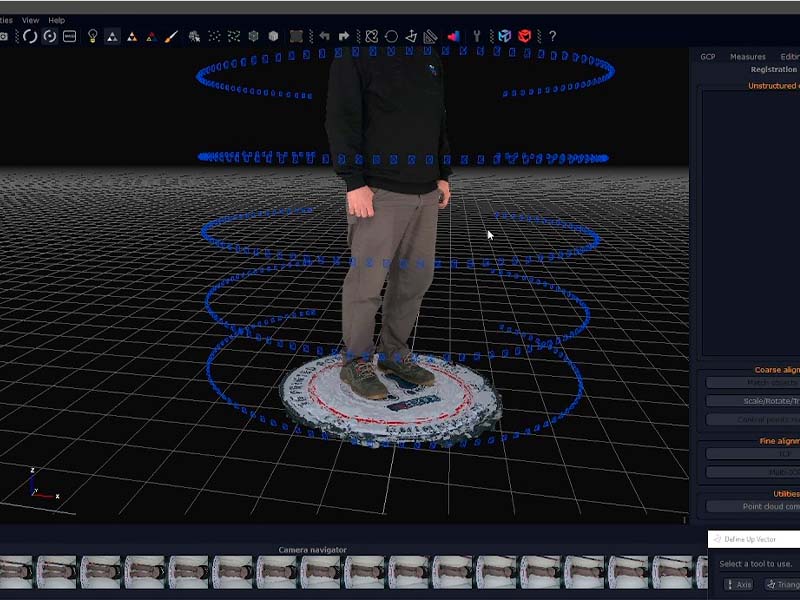Screen dimensions: 800x600
Task: Select the red and blue triangles display icon
Action: pos(152,37)
